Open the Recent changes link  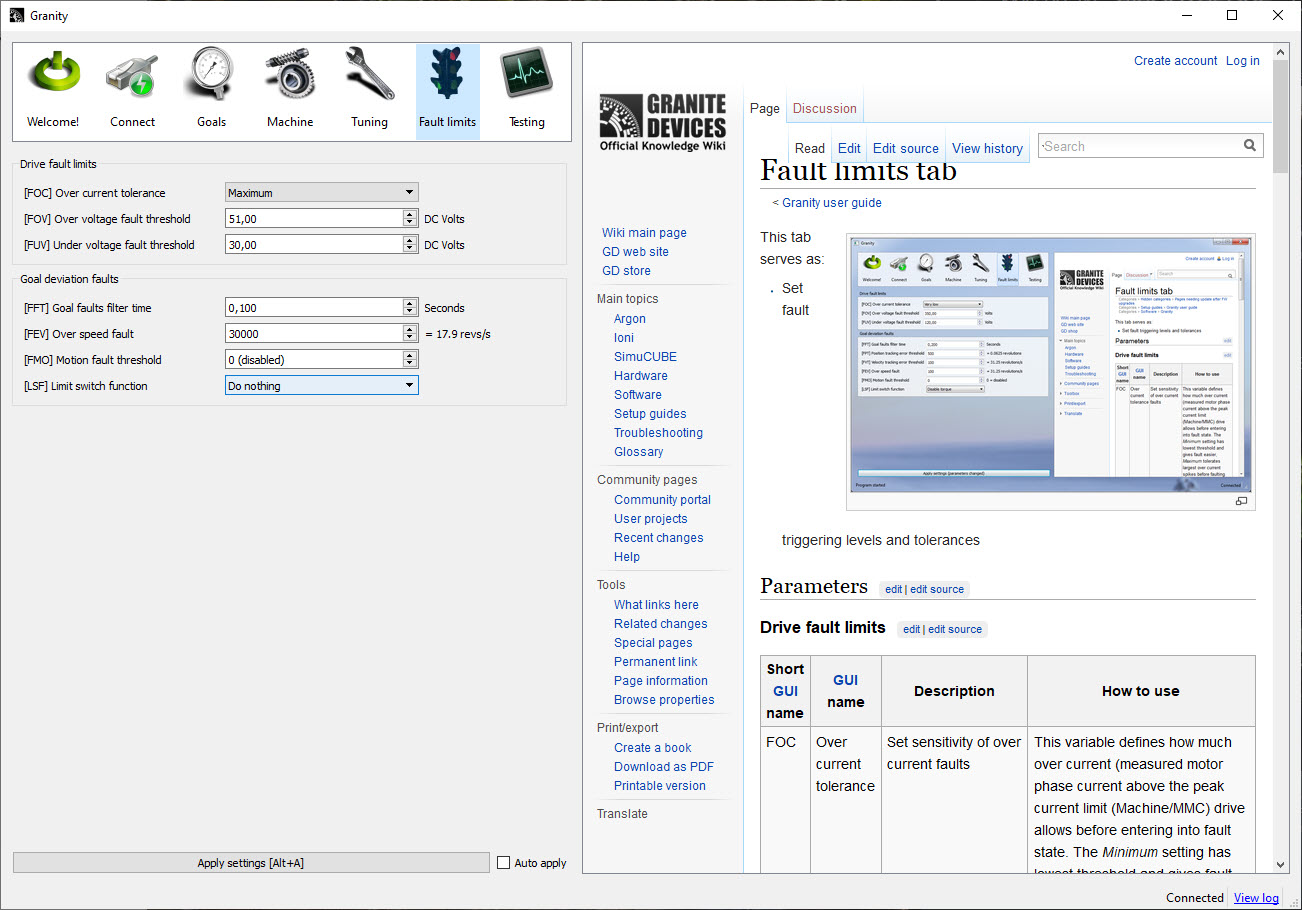coord(659,538)
